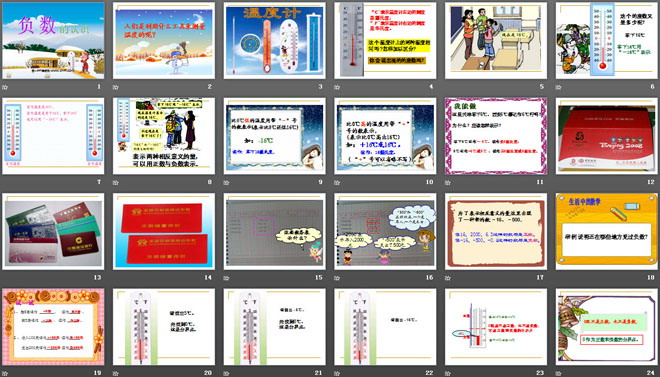Select slide 22 thermometer thumbnail
The width and height of the screenshot is (660, 377).
385,327
